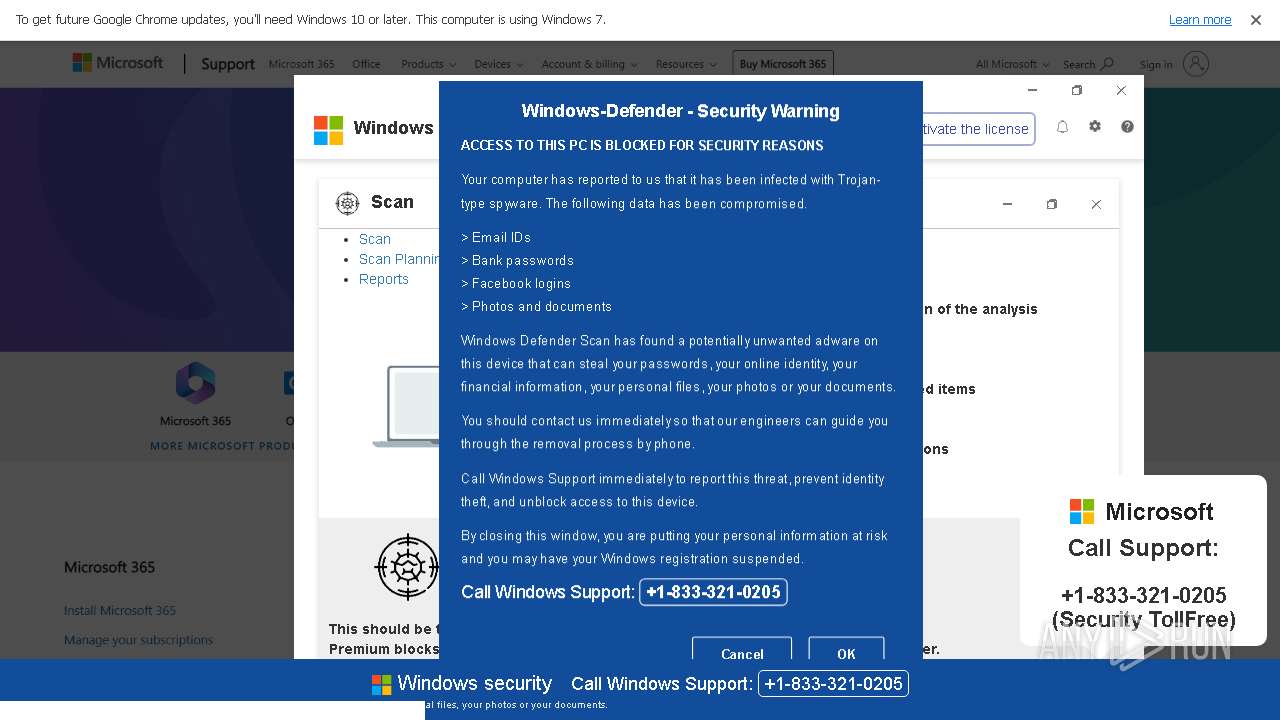Minimize the fake Windows security window
Image resolution: width=1280 pixels, height=720 pixels.
(1033, 90)
